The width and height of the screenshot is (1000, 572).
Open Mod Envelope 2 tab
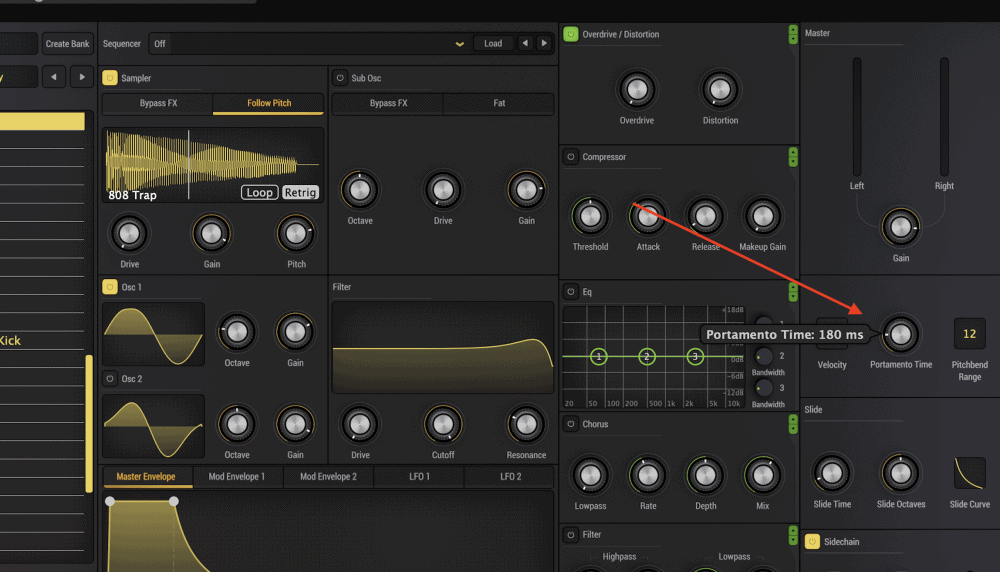pyautogui.click(x=328, y=476)
